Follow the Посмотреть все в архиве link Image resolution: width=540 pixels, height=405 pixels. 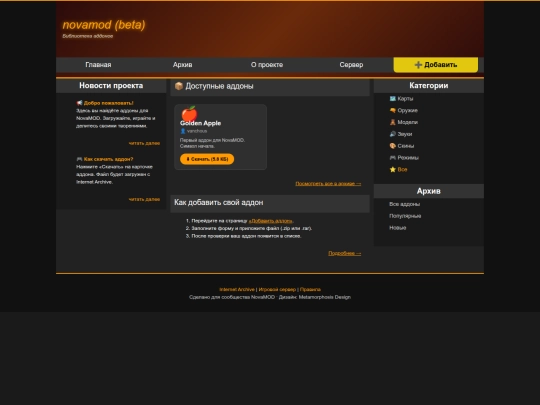[x=328, y=184]
